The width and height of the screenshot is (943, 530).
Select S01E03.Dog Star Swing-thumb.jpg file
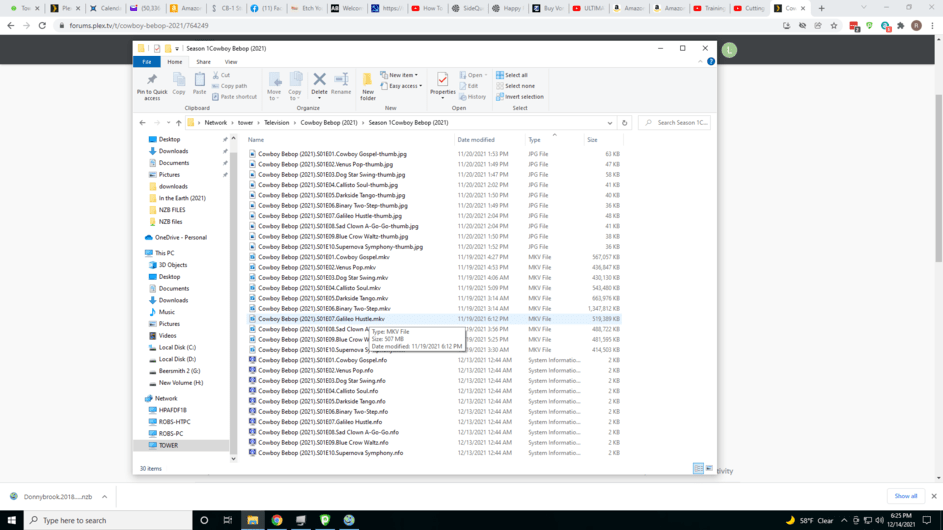click(331, 174)
